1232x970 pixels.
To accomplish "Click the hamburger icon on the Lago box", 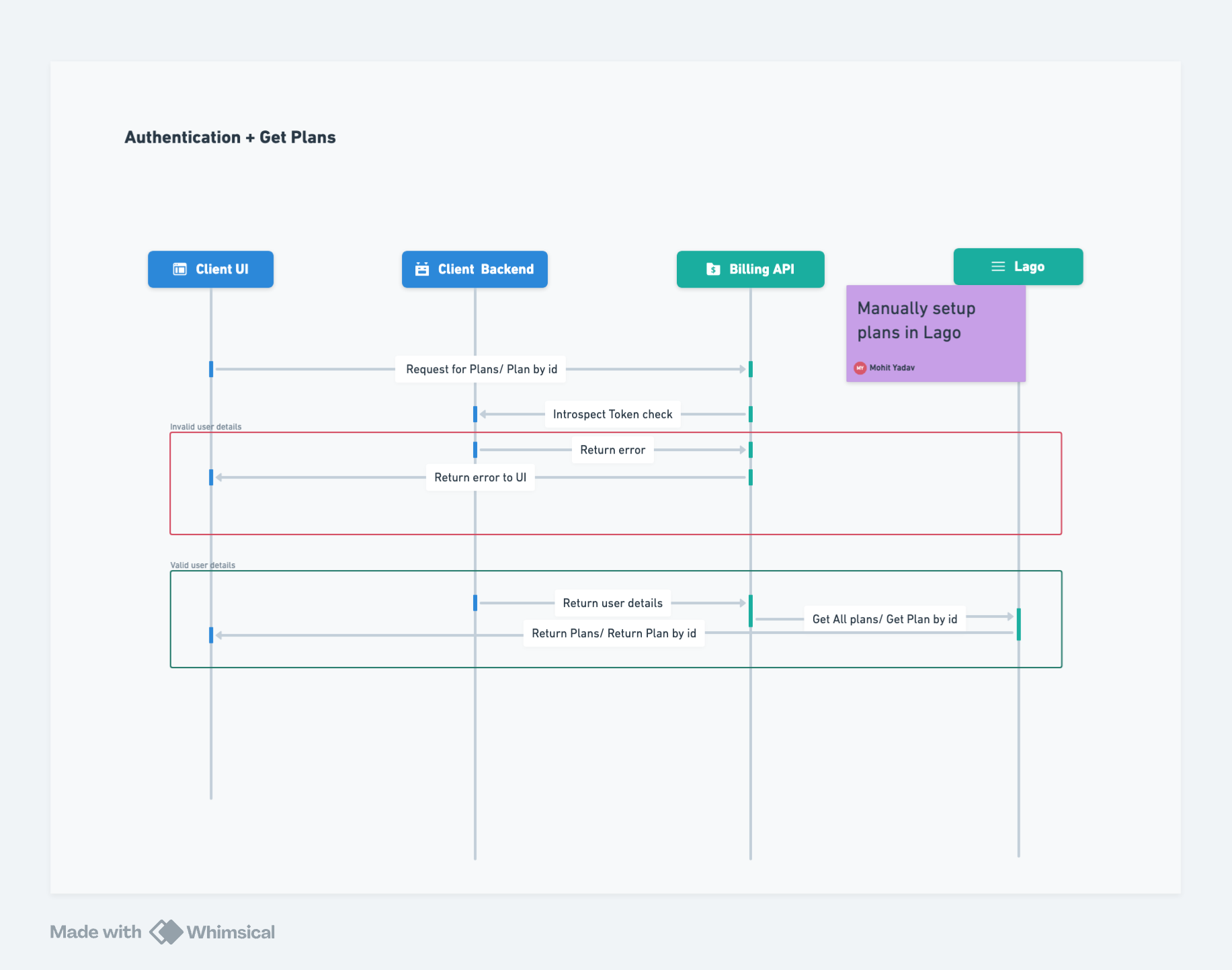I will pyautogui.click(x=997, y=266).
